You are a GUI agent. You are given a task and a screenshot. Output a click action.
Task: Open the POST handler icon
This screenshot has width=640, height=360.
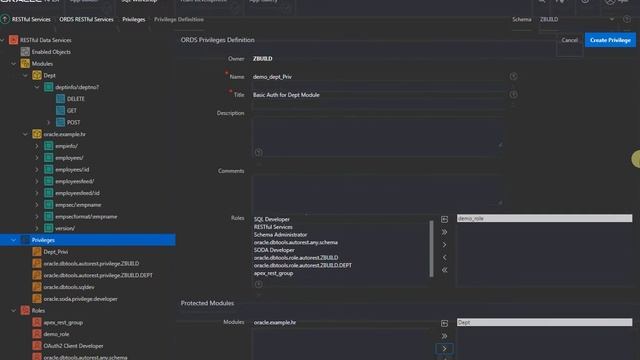pos(60,122)
